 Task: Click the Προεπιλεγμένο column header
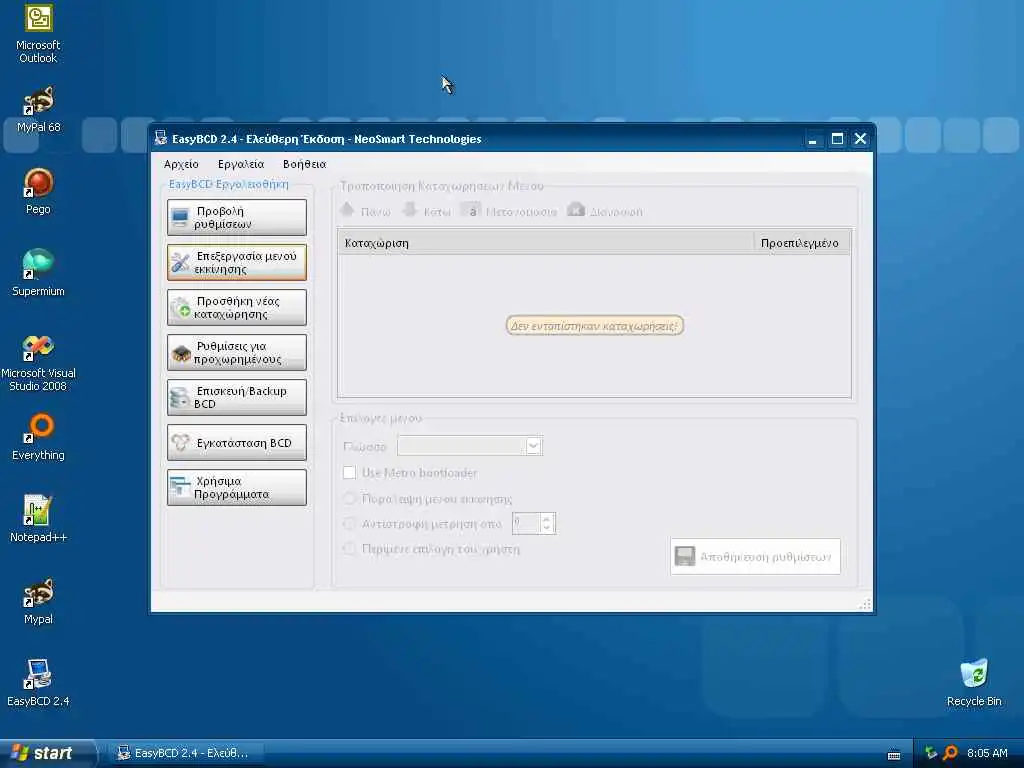[x=803, y=242]
